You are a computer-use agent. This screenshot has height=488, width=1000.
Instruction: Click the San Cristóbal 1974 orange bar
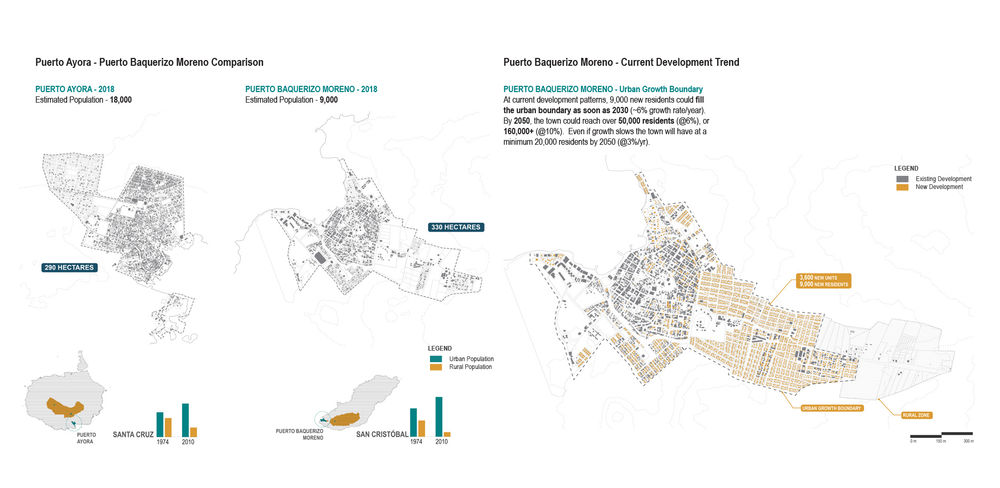click(422, 429)
